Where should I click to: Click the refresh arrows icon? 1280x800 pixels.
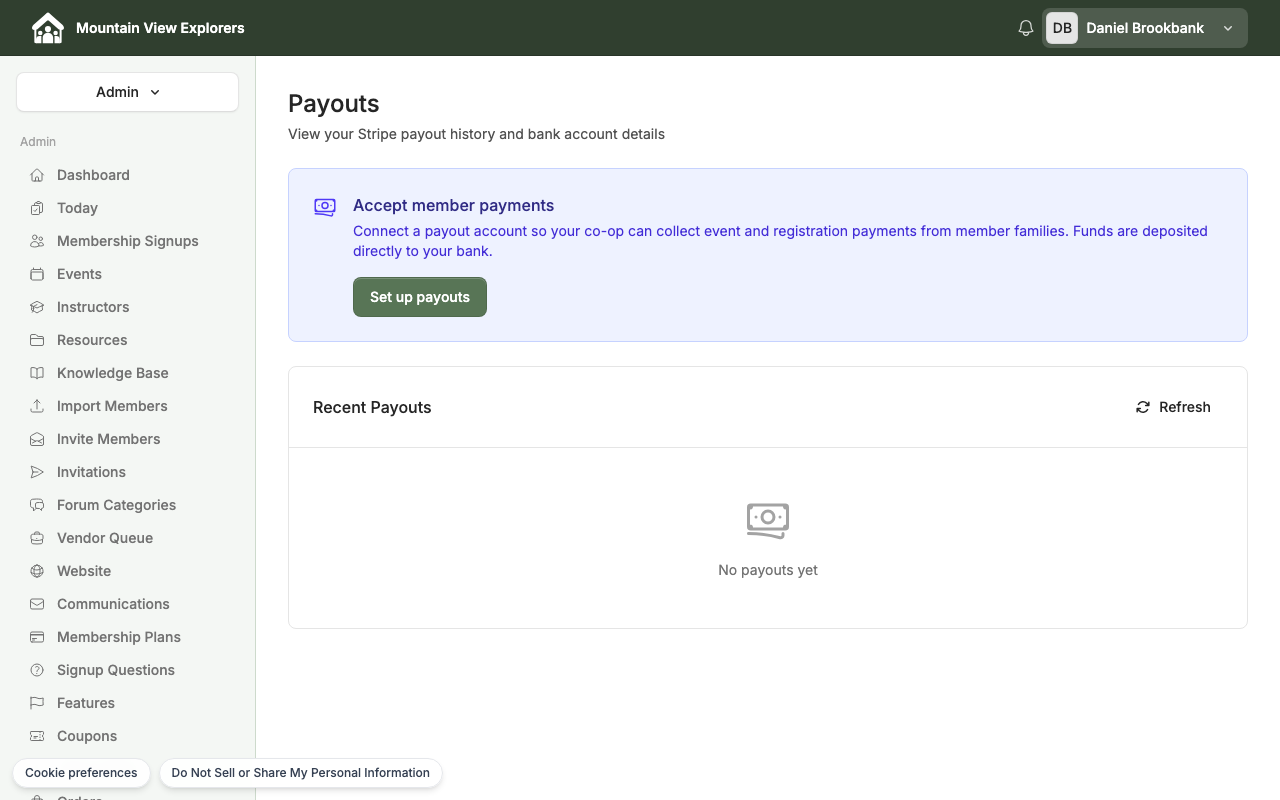[1143, 407]
